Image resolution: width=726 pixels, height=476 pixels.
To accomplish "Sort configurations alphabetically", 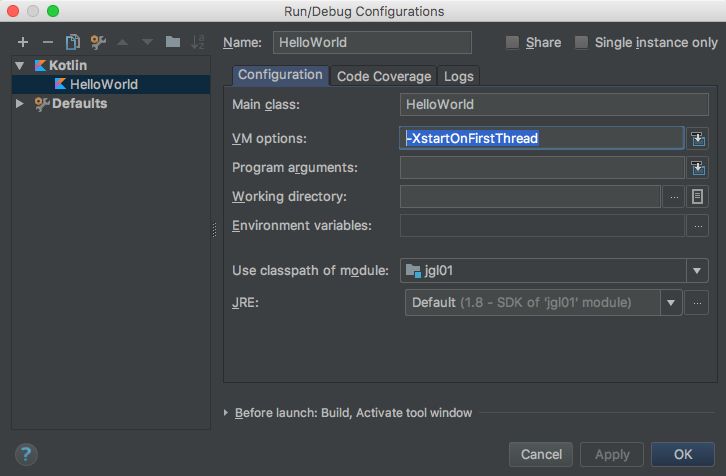I will (x=198, y=42).
